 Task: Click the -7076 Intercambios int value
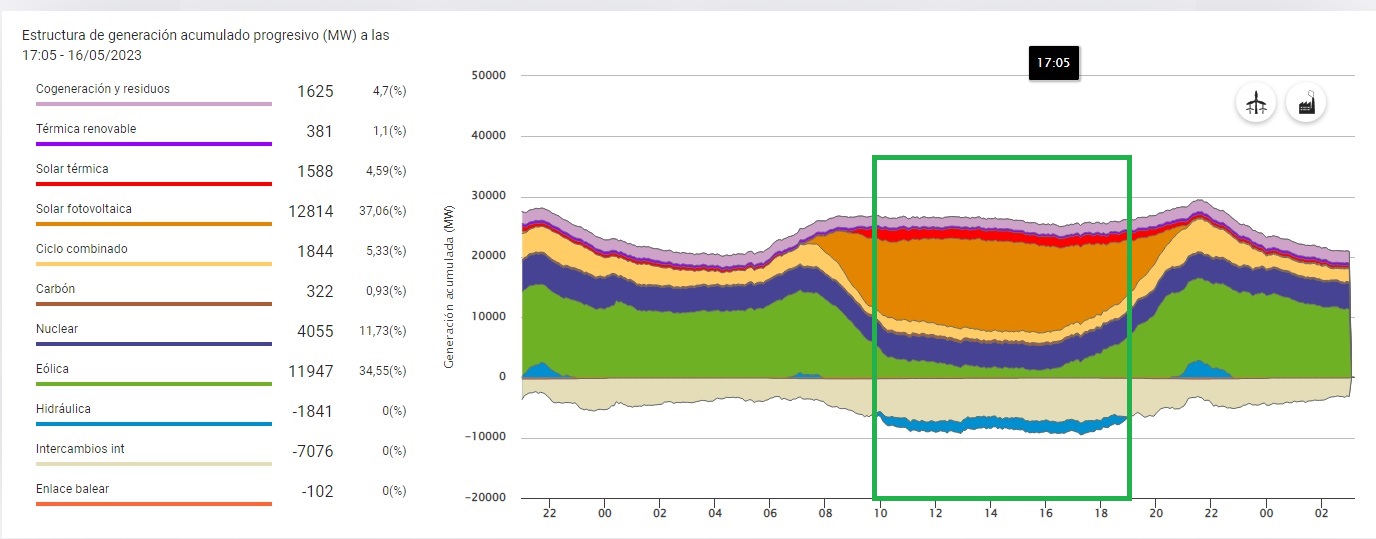(314, 451)
